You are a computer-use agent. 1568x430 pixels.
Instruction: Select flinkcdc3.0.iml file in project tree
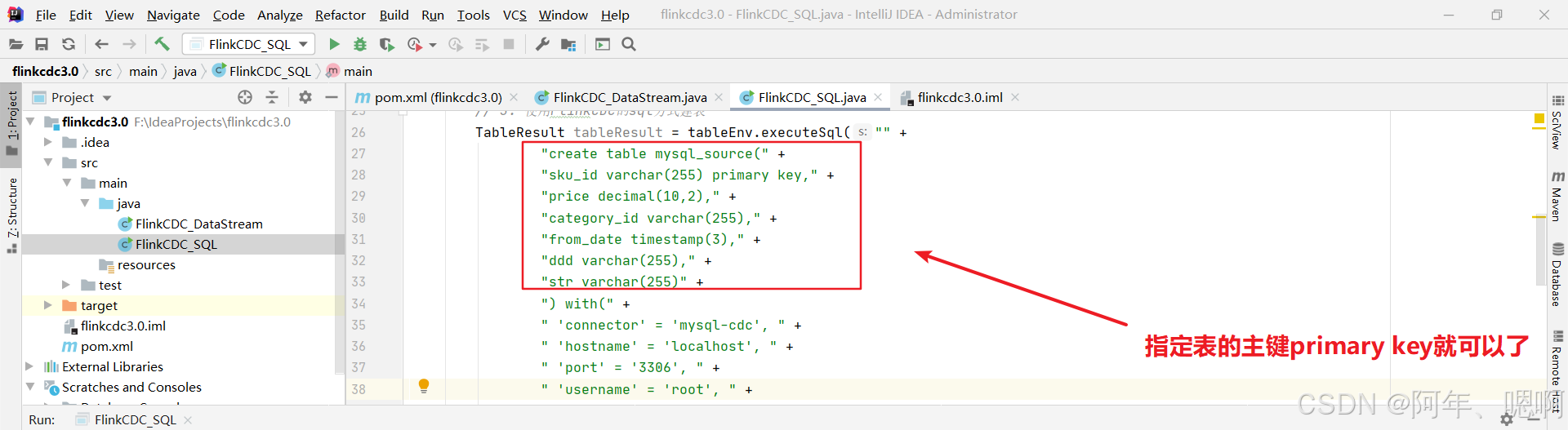click(x=115, y=326)
